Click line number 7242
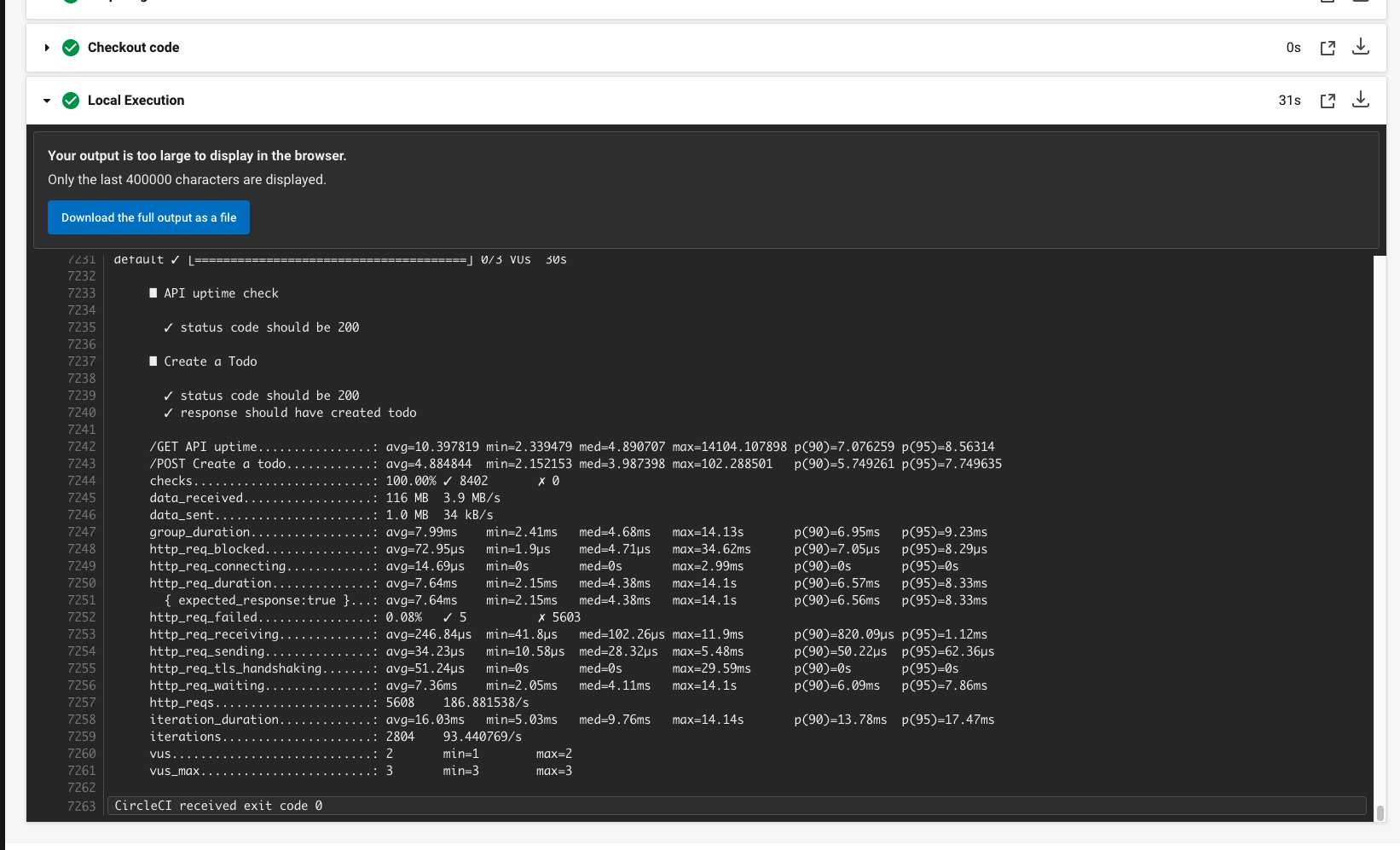The width and height of the screenshot is (1400, 850). (x=81, y=446)
